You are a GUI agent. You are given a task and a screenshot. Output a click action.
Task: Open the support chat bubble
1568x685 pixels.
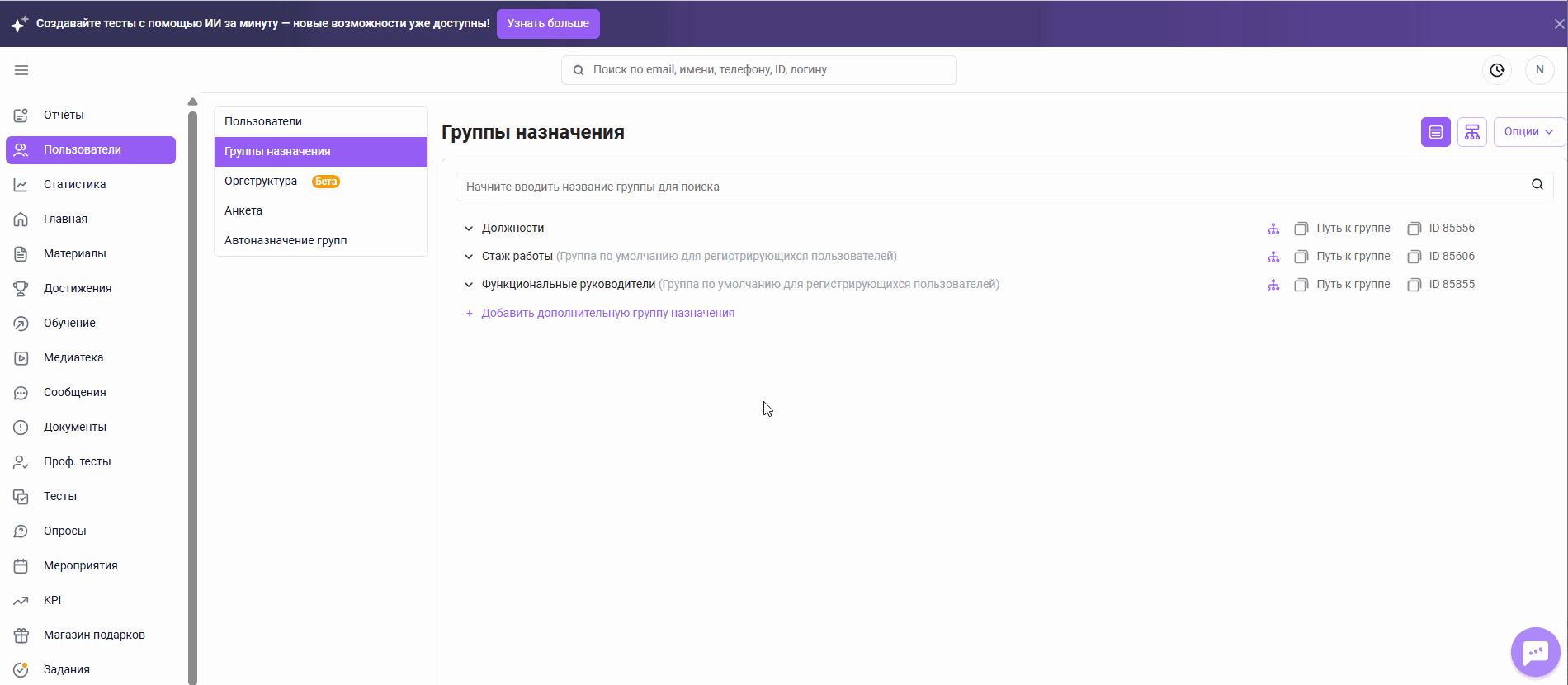1535,653
